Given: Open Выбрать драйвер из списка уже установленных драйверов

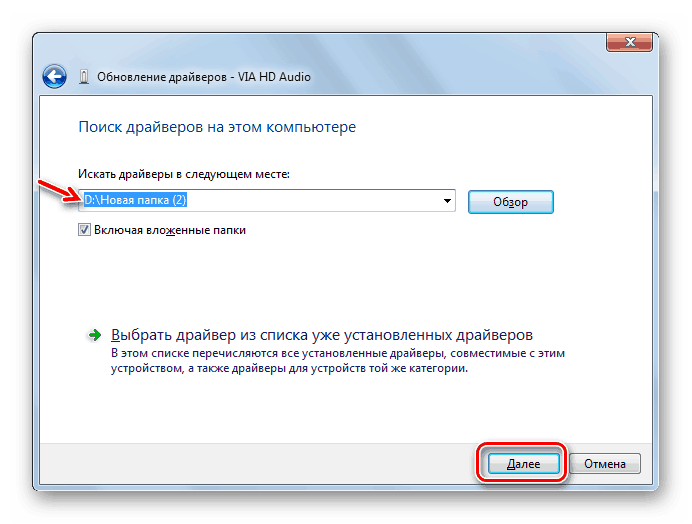Looking at the screenshot, I should [322, 335].
